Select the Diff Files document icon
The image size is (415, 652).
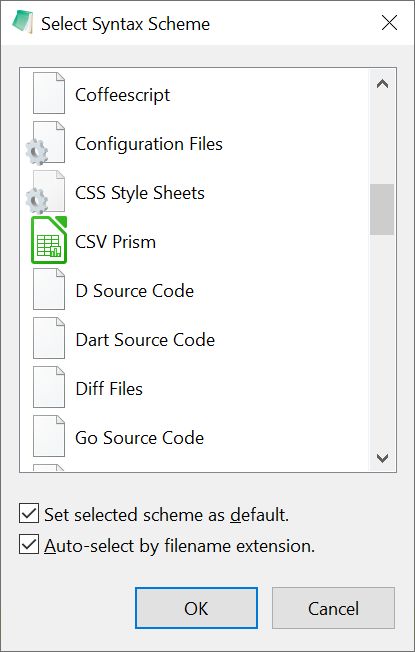pos(49,387)
